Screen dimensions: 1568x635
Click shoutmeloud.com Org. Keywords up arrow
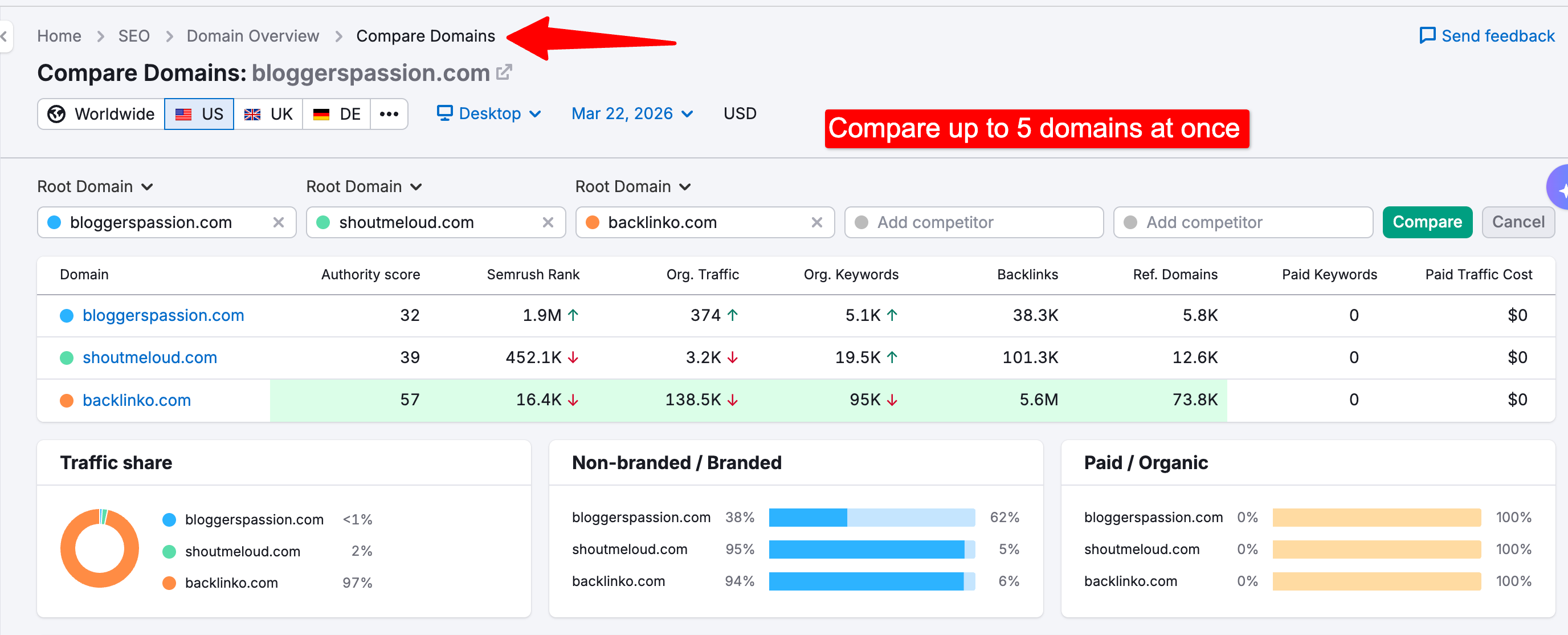(x=892, y=357)
